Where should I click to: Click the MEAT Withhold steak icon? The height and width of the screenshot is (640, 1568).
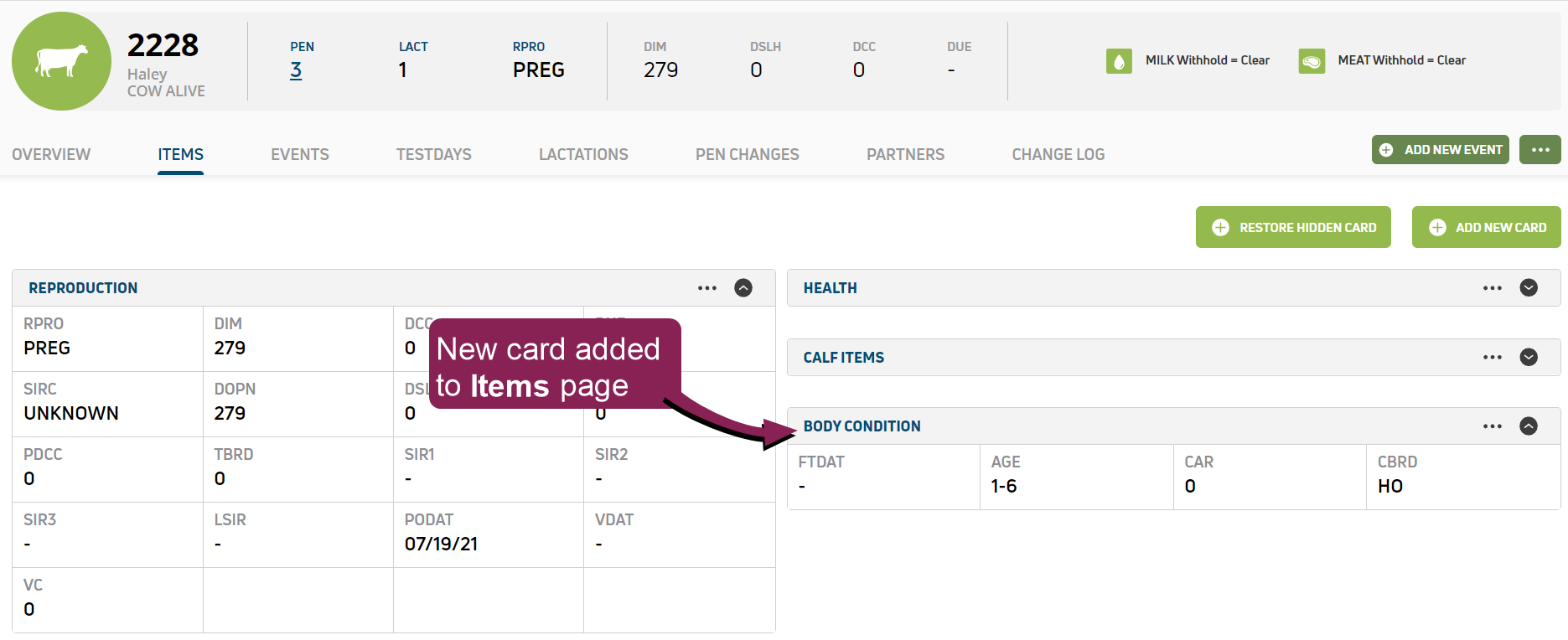(1312, 61)
